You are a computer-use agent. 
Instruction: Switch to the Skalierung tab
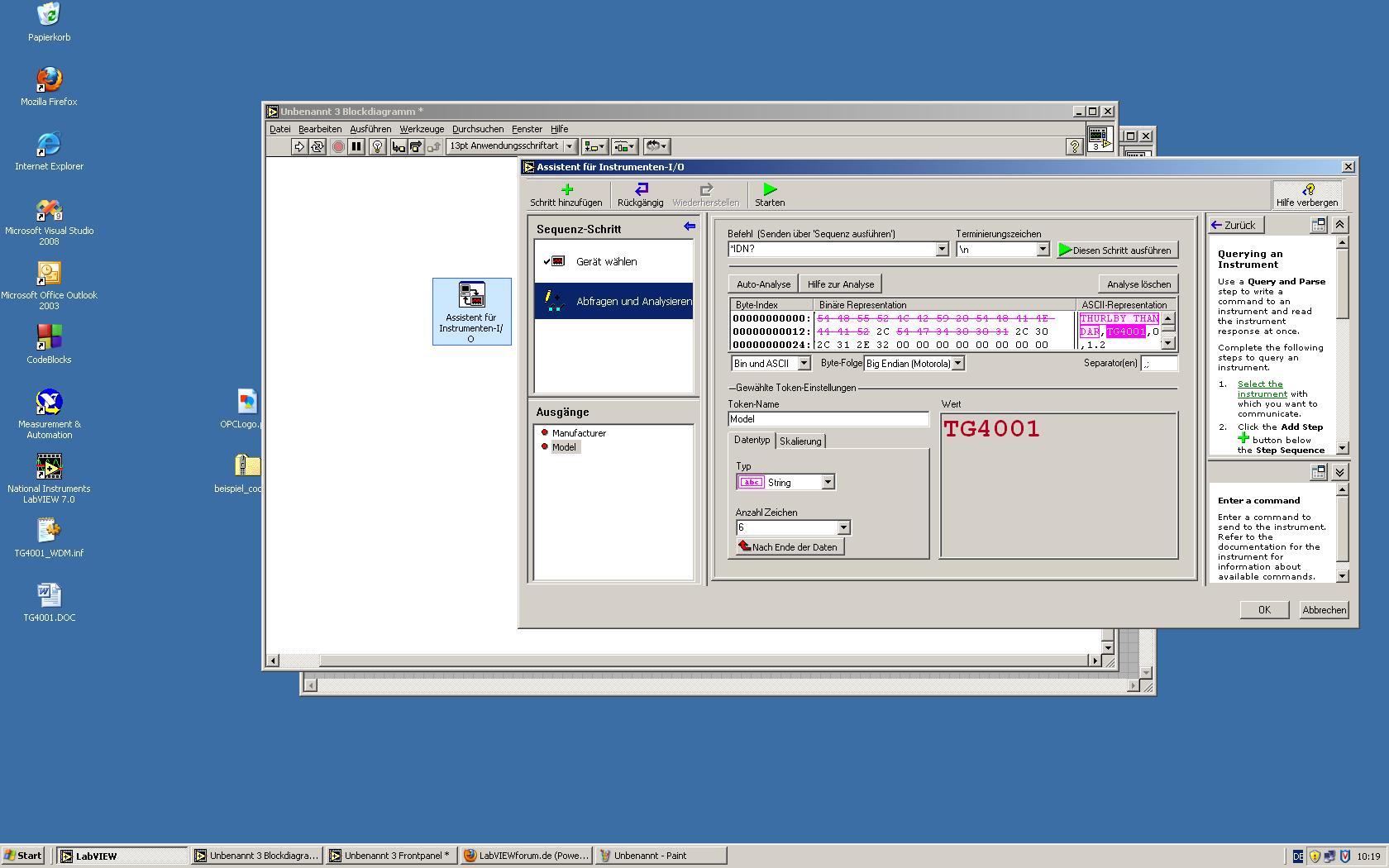pyautogui.click(x=800, y=441)
